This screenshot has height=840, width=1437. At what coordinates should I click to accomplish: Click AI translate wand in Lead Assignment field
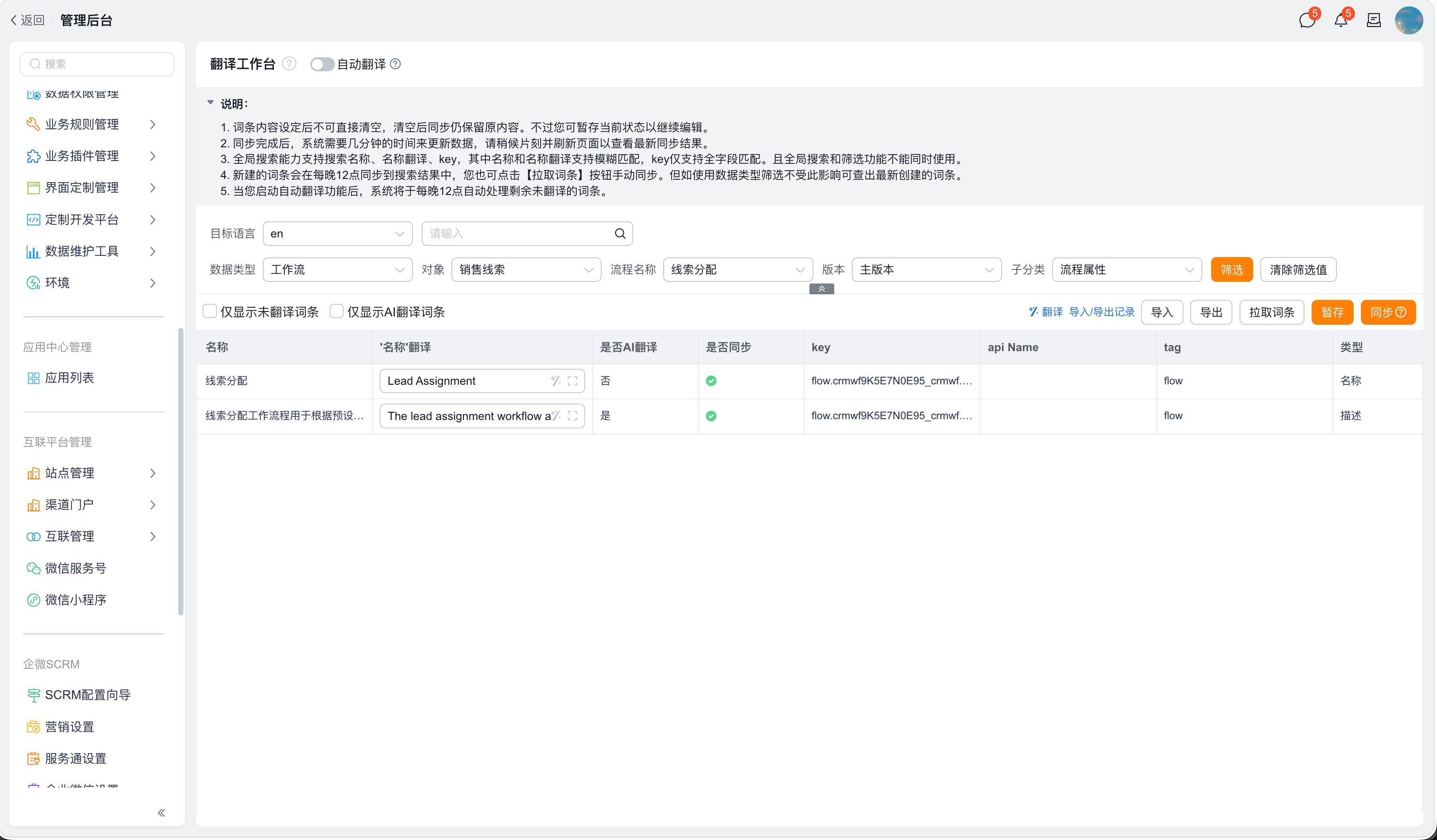point(555,381)
